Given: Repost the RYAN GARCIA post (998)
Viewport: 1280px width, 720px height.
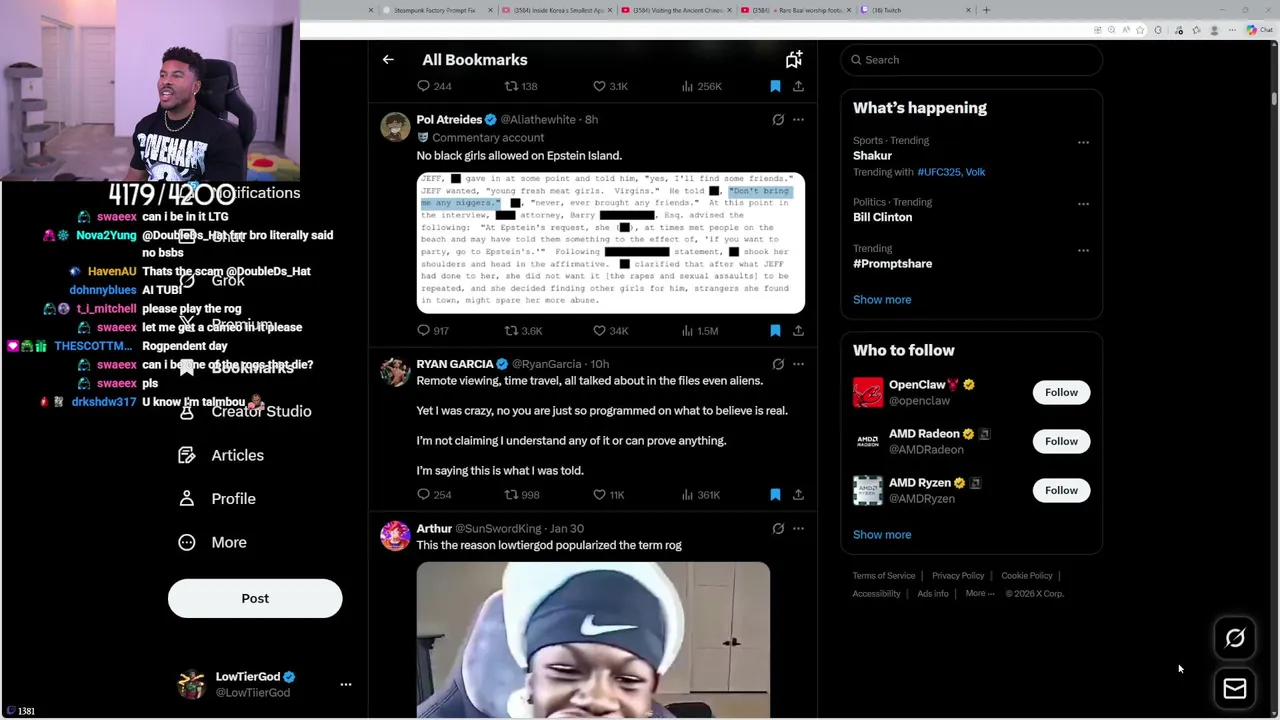Looking at the screenshot, I should point(522,495).
